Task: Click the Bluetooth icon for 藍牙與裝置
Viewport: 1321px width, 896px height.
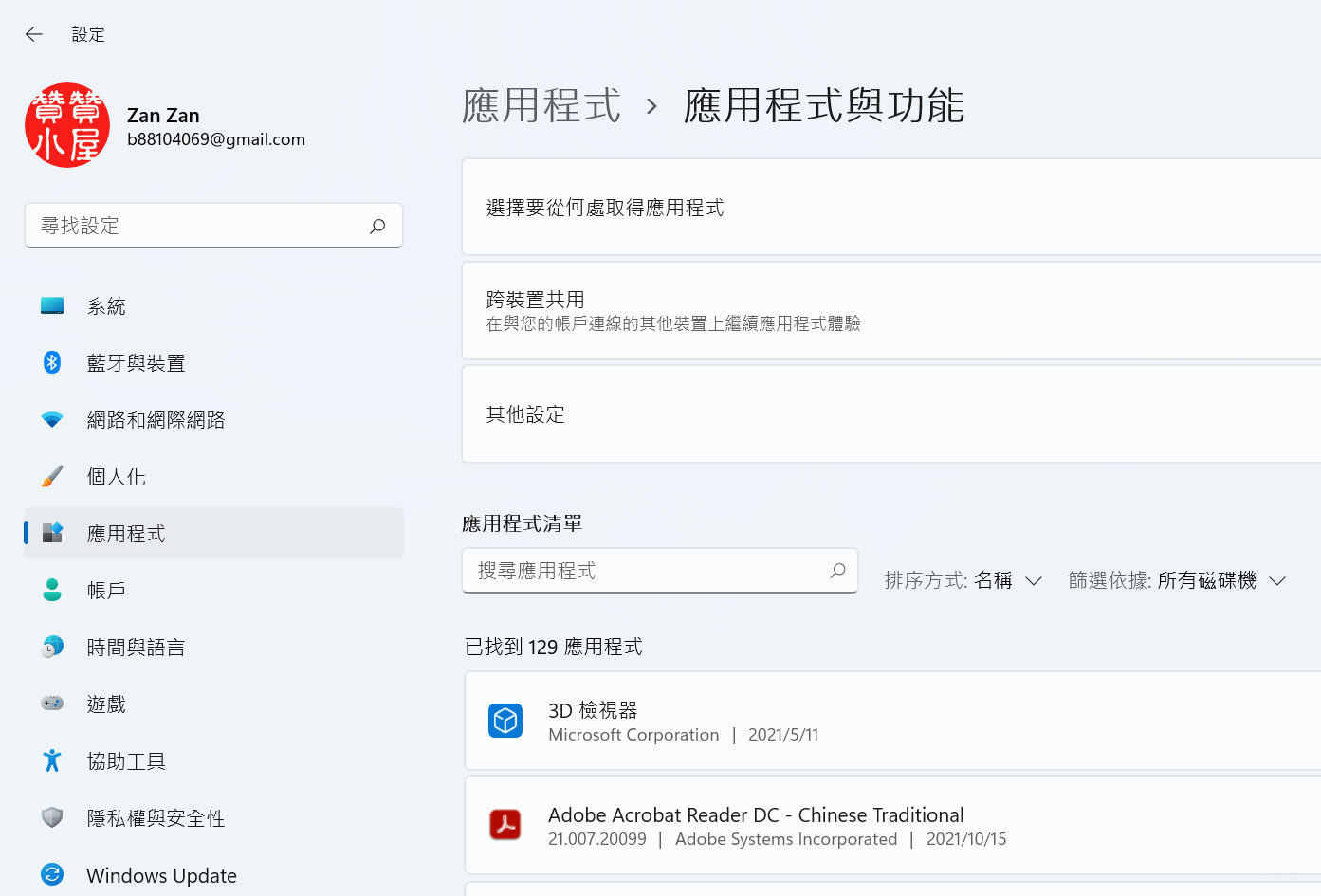Action: click(x=52, y=363)
